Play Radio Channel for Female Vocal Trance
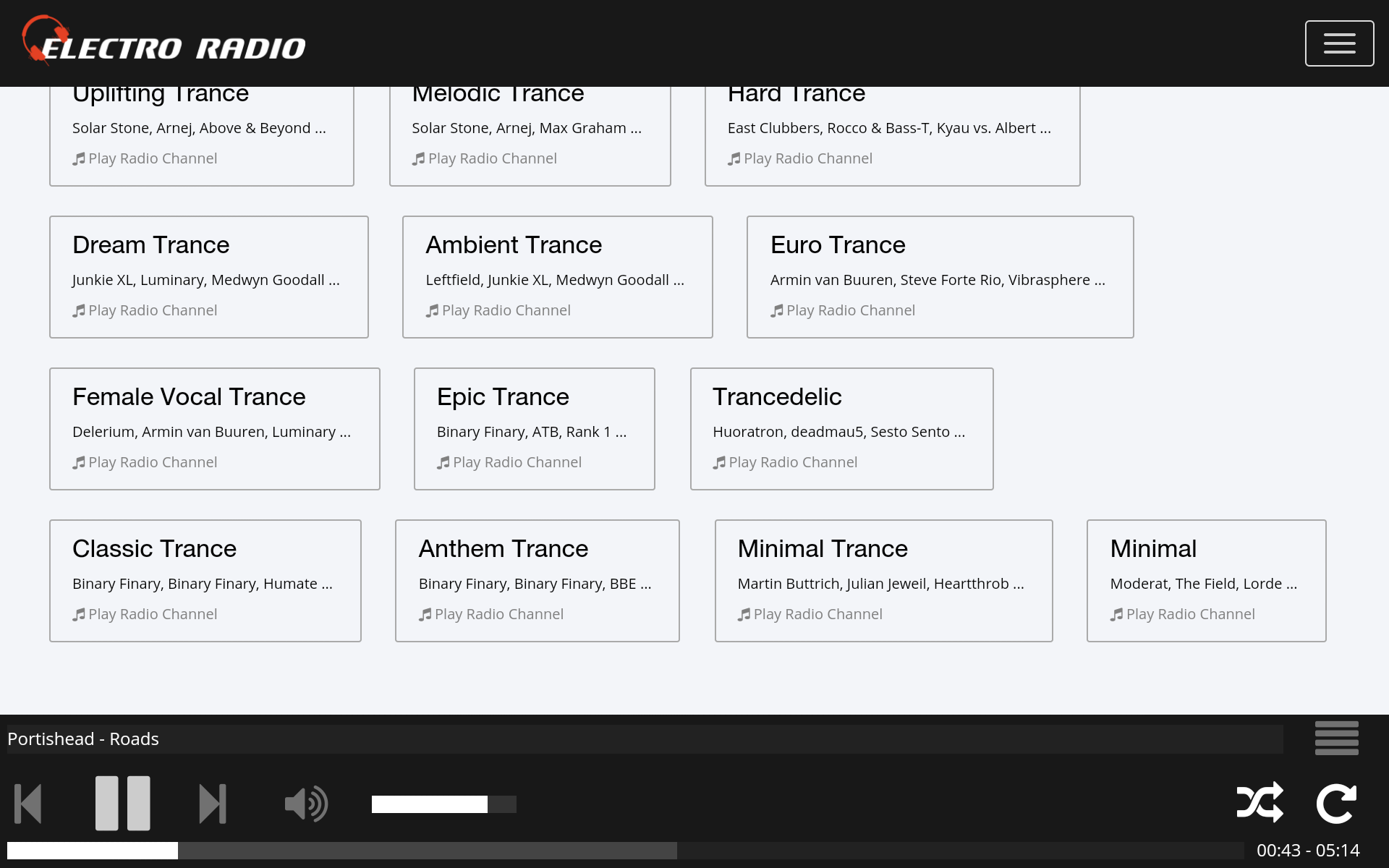The image size is (1389, 868). (145, 462)
